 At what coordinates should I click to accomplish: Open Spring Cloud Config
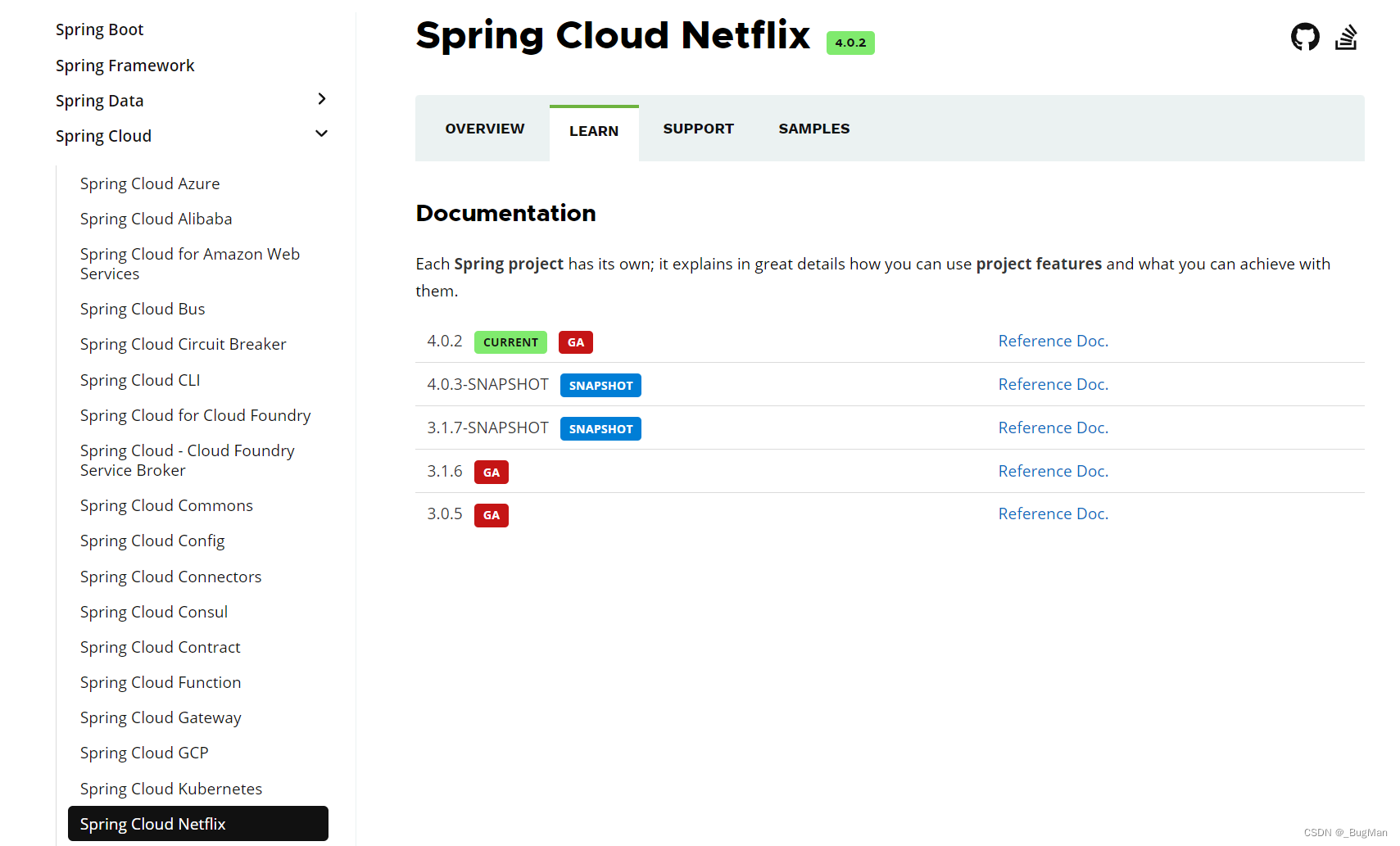point(152,541)
